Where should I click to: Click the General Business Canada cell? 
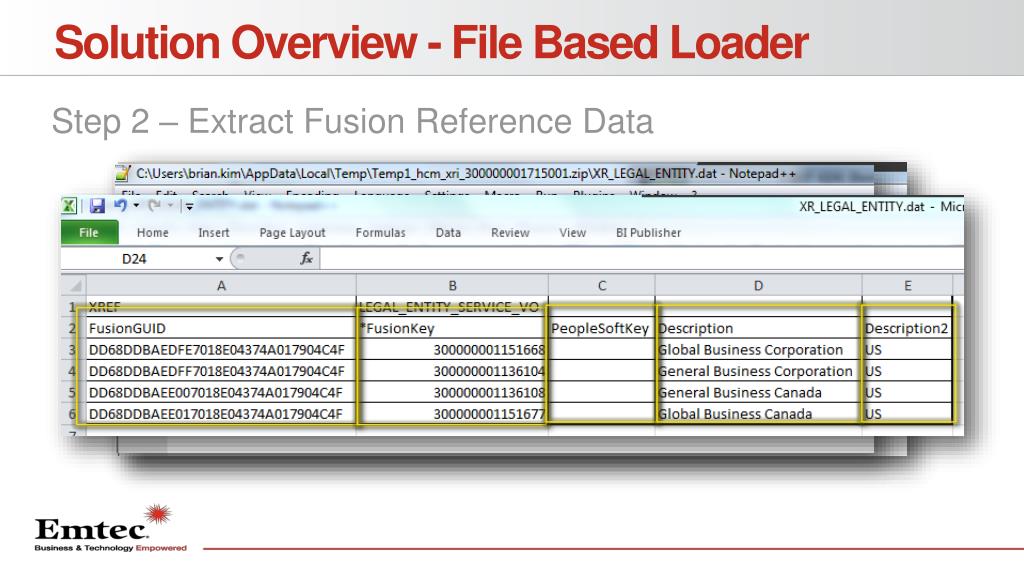coord(758,392)
